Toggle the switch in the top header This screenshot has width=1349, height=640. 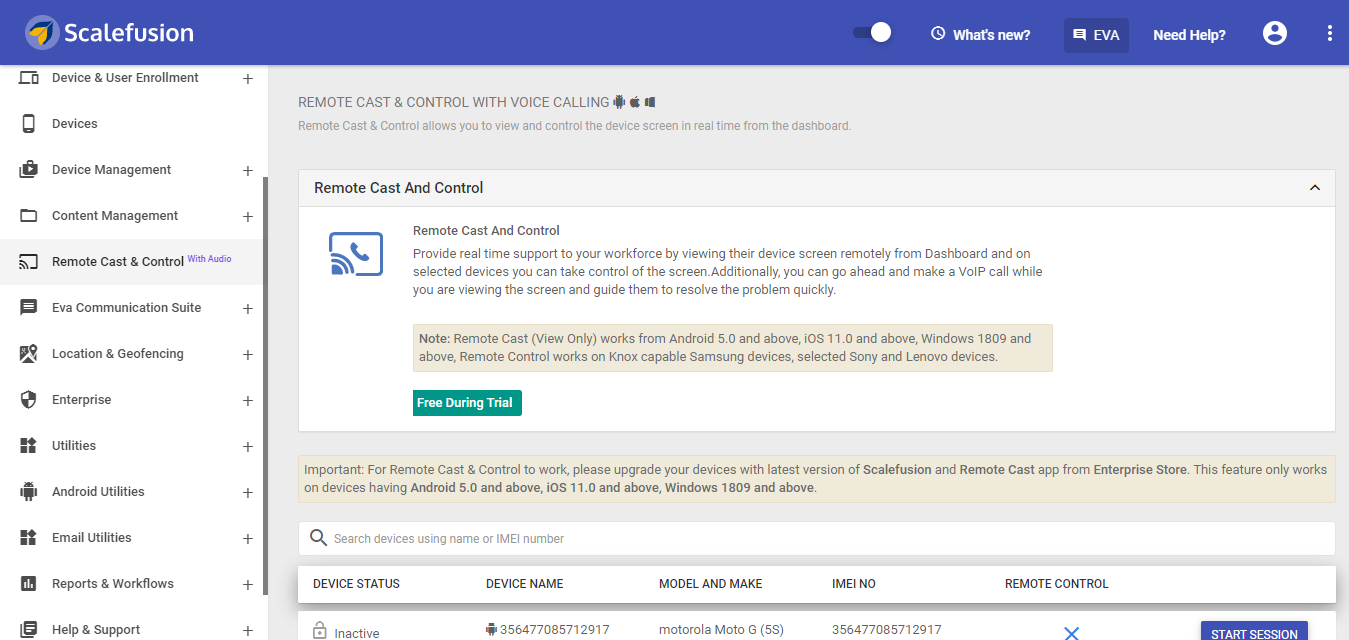point(872,33)
